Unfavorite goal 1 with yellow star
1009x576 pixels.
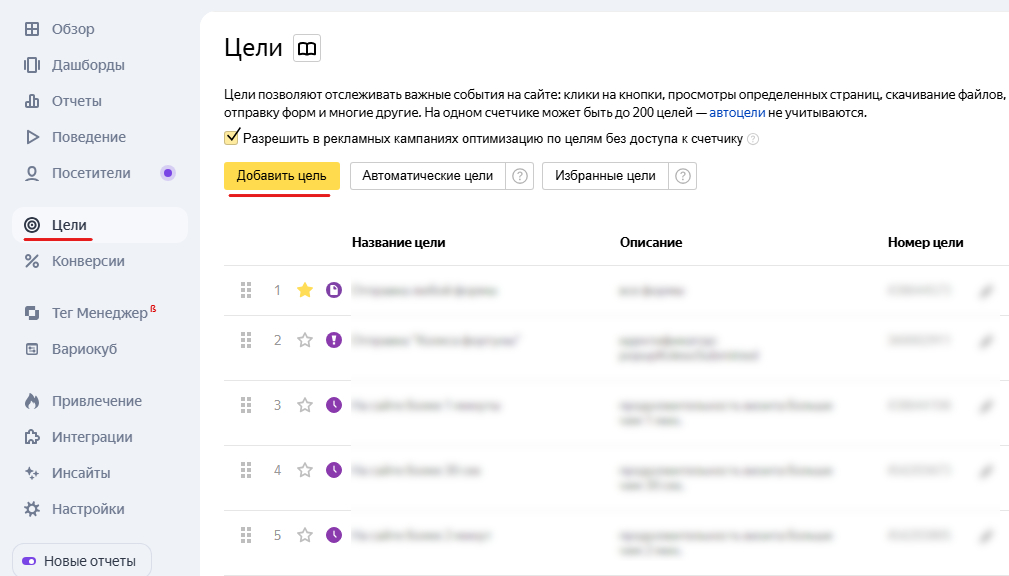point(305,291)
